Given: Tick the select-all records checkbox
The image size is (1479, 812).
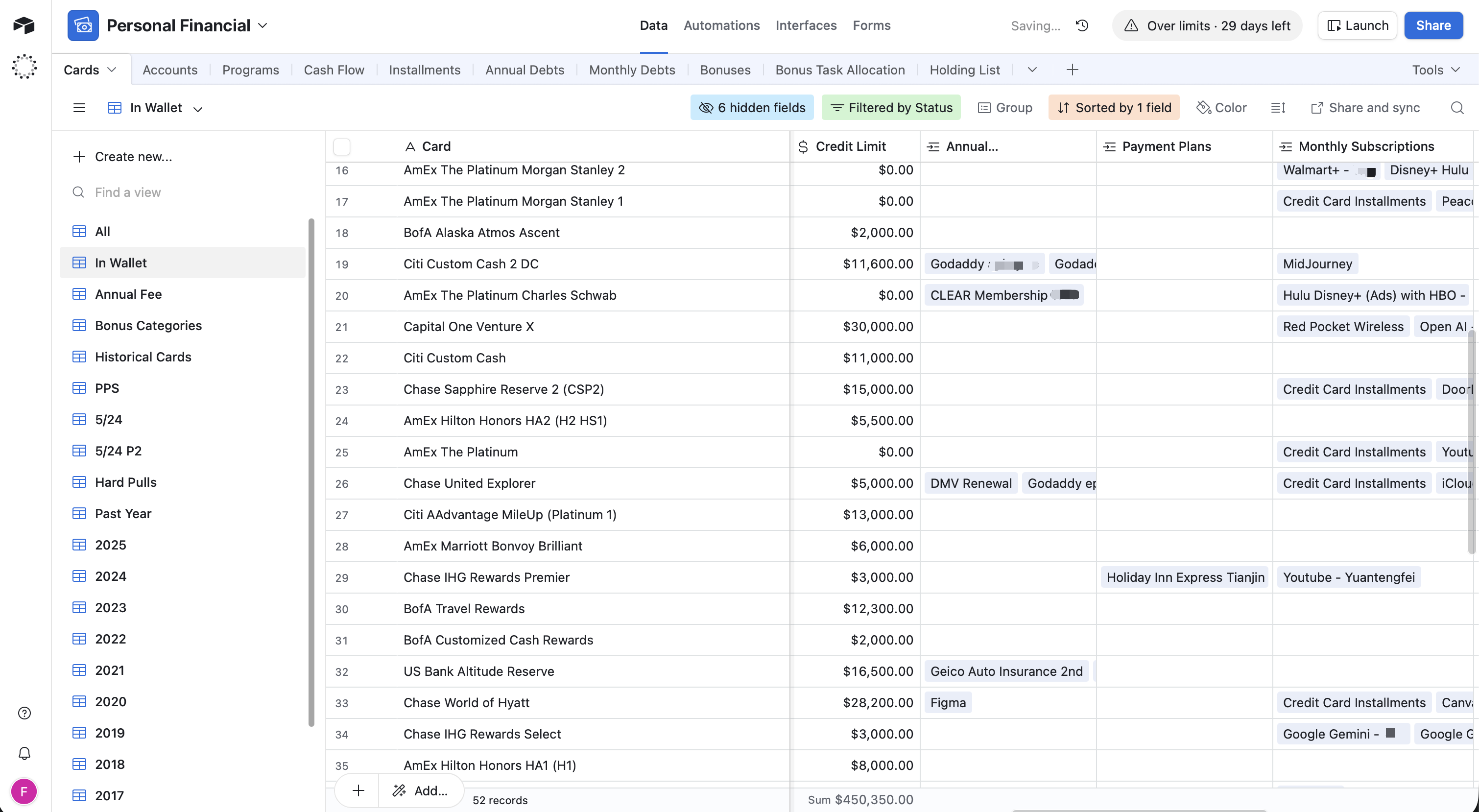Looking at the screenshot, I should tap(342, 146).
